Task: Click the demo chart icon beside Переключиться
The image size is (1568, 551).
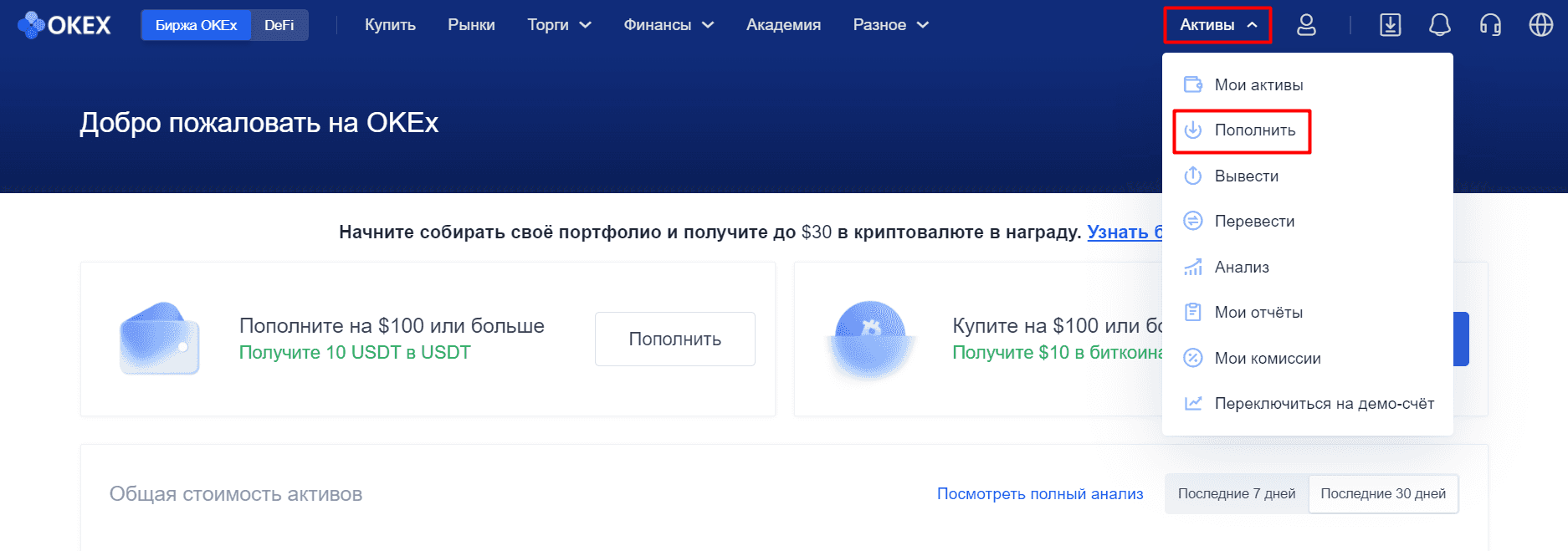Action: point(1193,403)
